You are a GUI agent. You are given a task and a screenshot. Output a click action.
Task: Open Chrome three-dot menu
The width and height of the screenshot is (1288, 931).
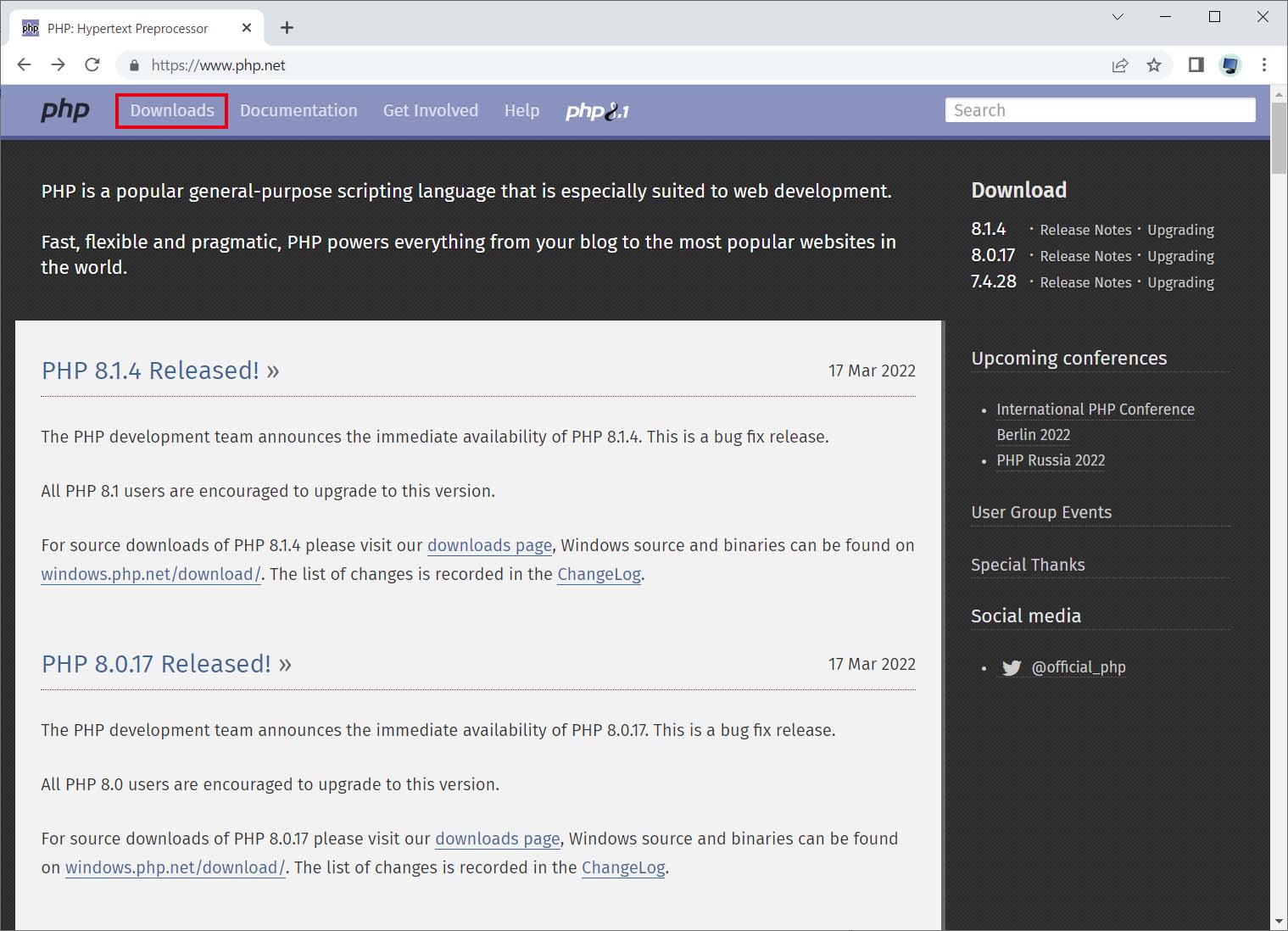(1264, 65)
